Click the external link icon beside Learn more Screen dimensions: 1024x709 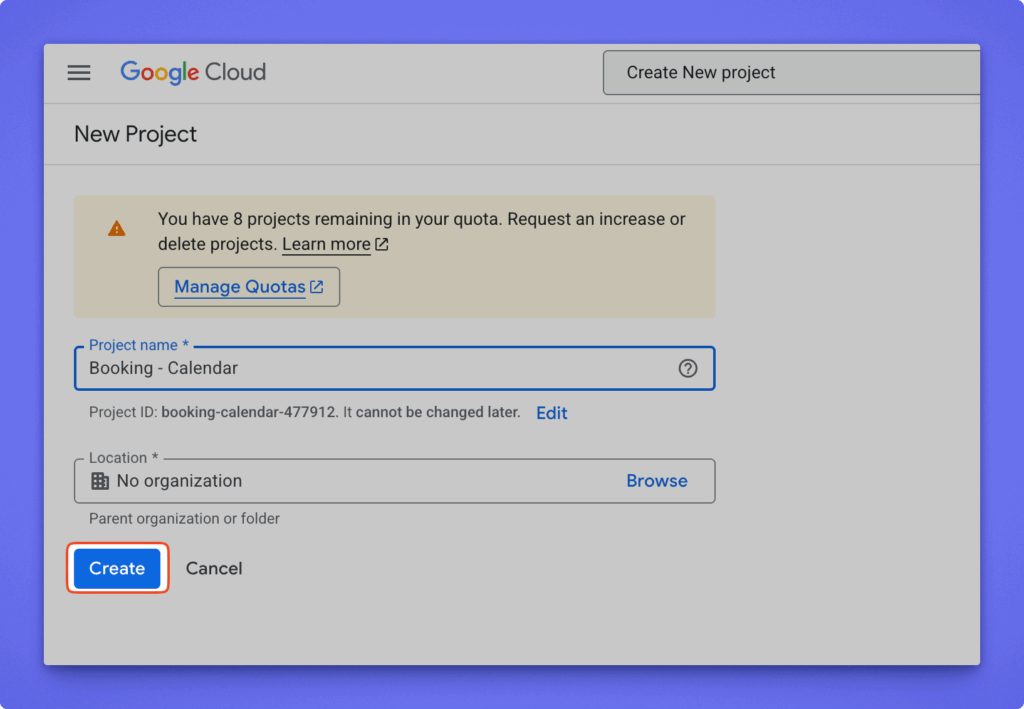[x=381, y=245]
